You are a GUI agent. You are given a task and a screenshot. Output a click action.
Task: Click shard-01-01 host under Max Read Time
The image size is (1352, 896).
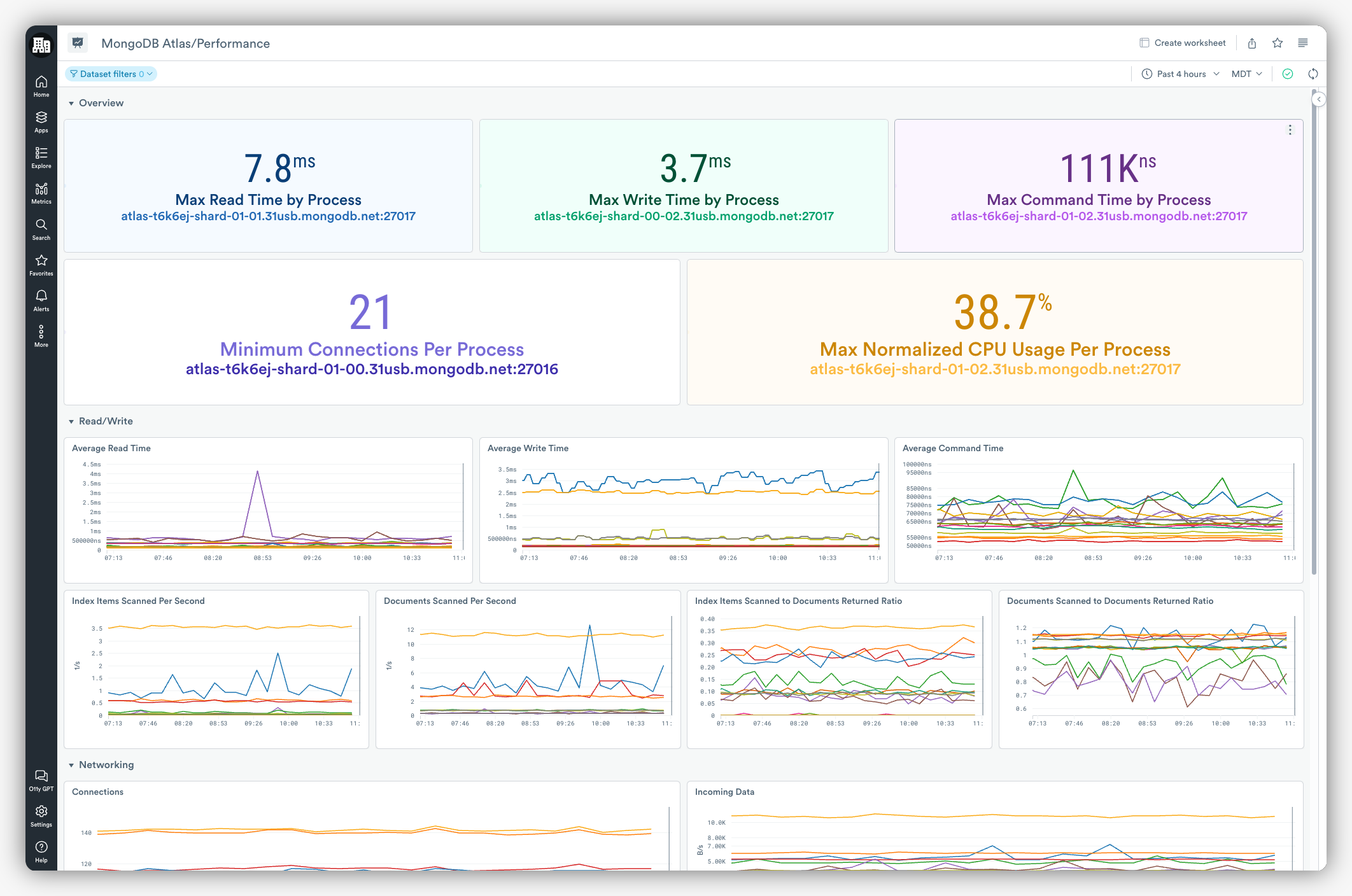pyautogui.click(x=268, y=216)
